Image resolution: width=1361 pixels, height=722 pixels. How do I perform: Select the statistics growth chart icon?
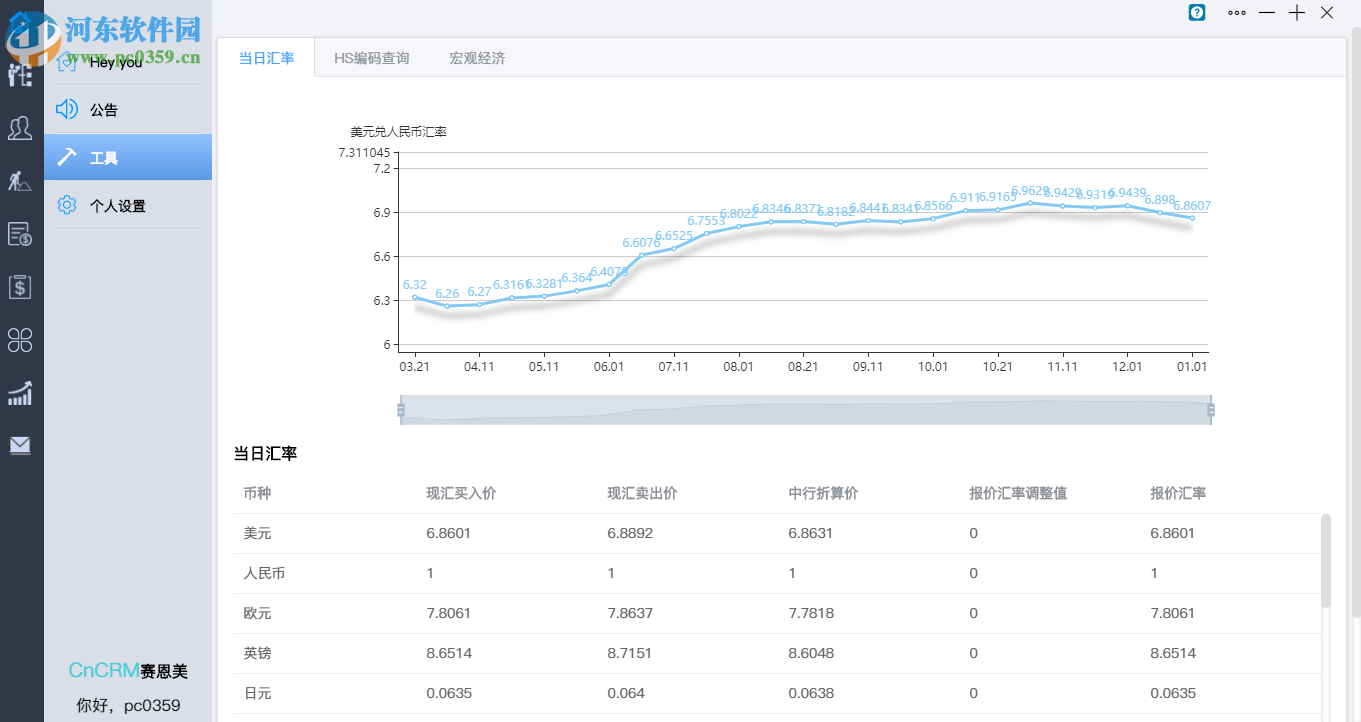pos(20,393)
